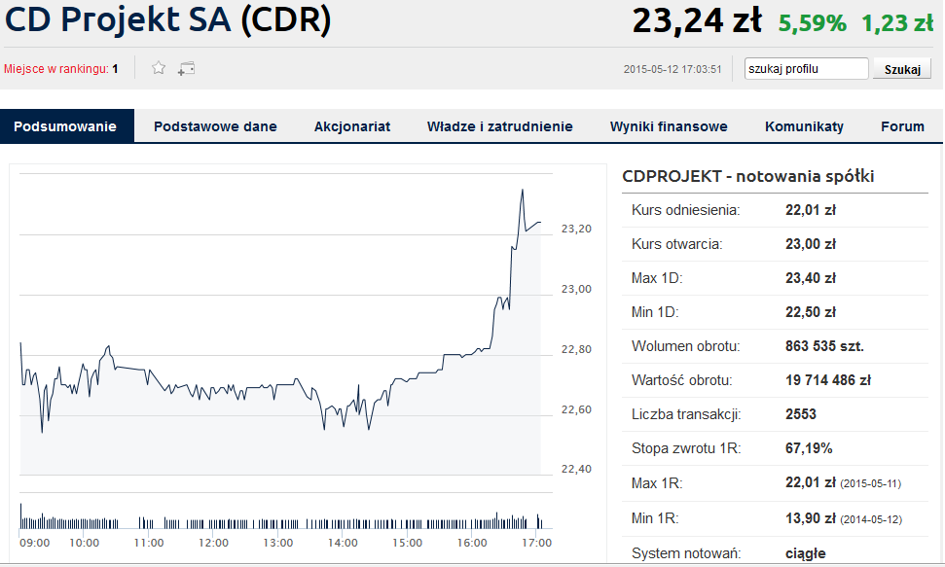Click the 'CD Projekt SA (CDR)' heading

[x=168, y=19]
